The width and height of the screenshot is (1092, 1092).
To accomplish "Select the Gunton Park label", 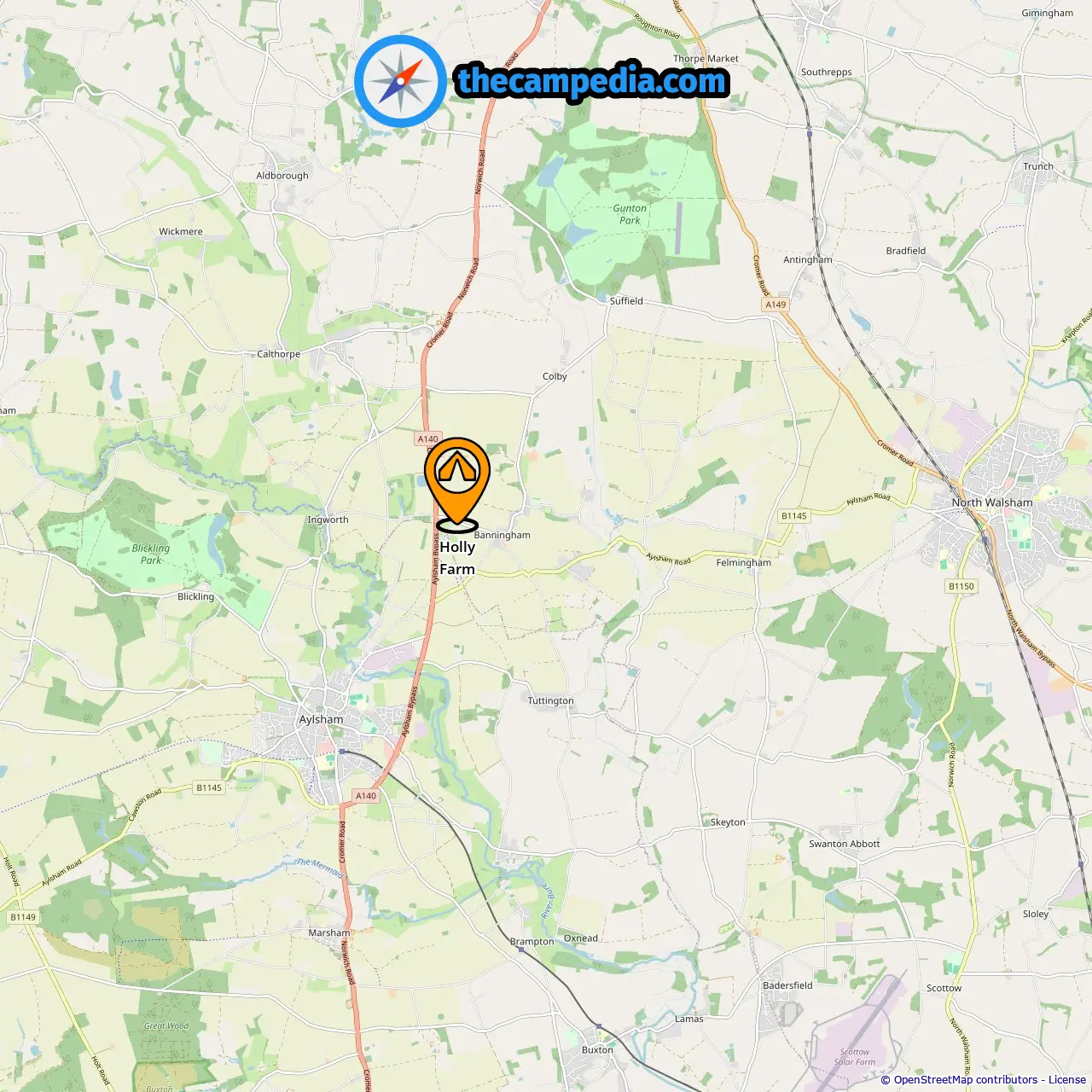I will point(630,214).
